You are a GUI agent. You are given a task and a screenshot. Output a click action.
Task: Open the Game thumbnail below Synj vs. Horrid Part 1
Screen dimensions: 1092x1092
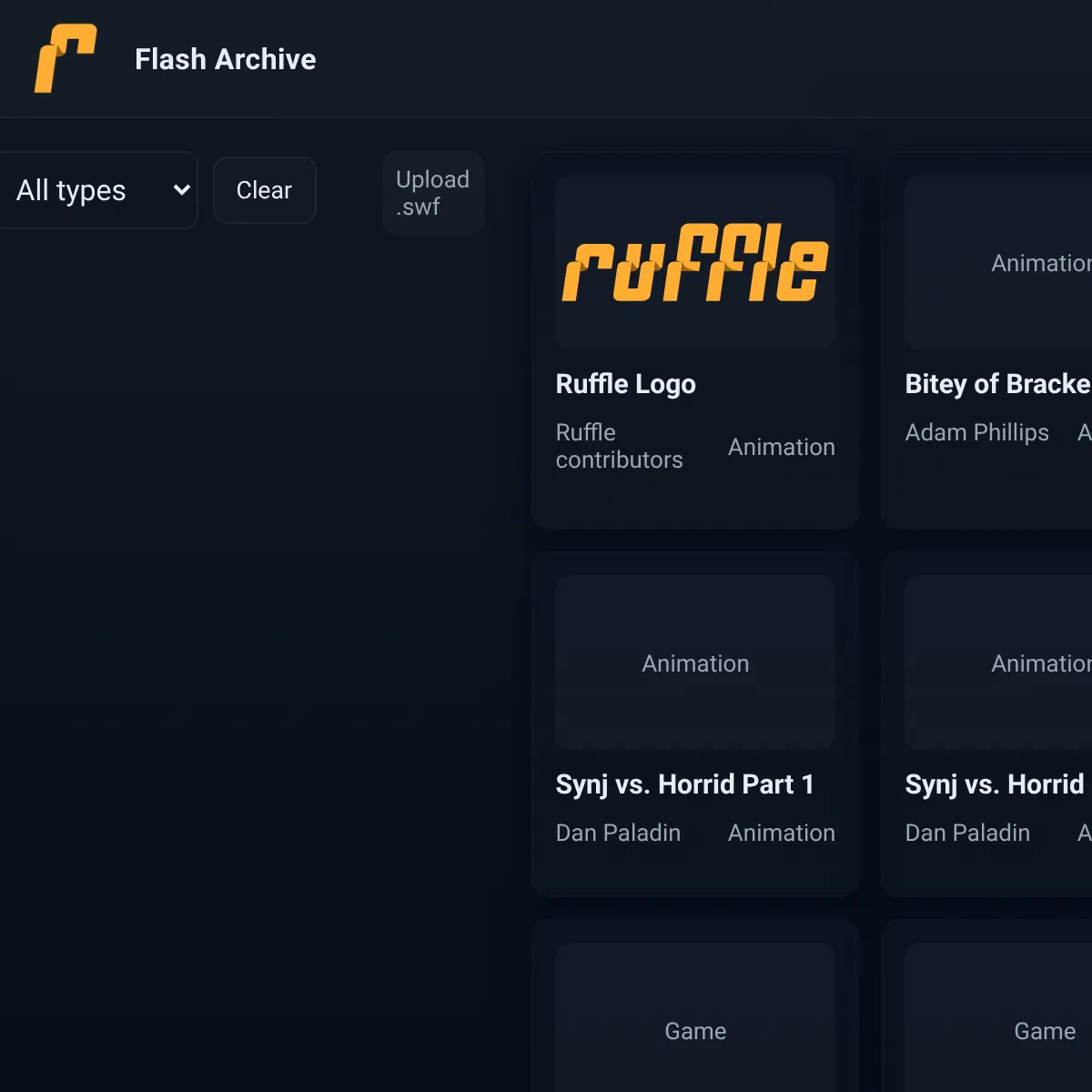(695, 1017)
